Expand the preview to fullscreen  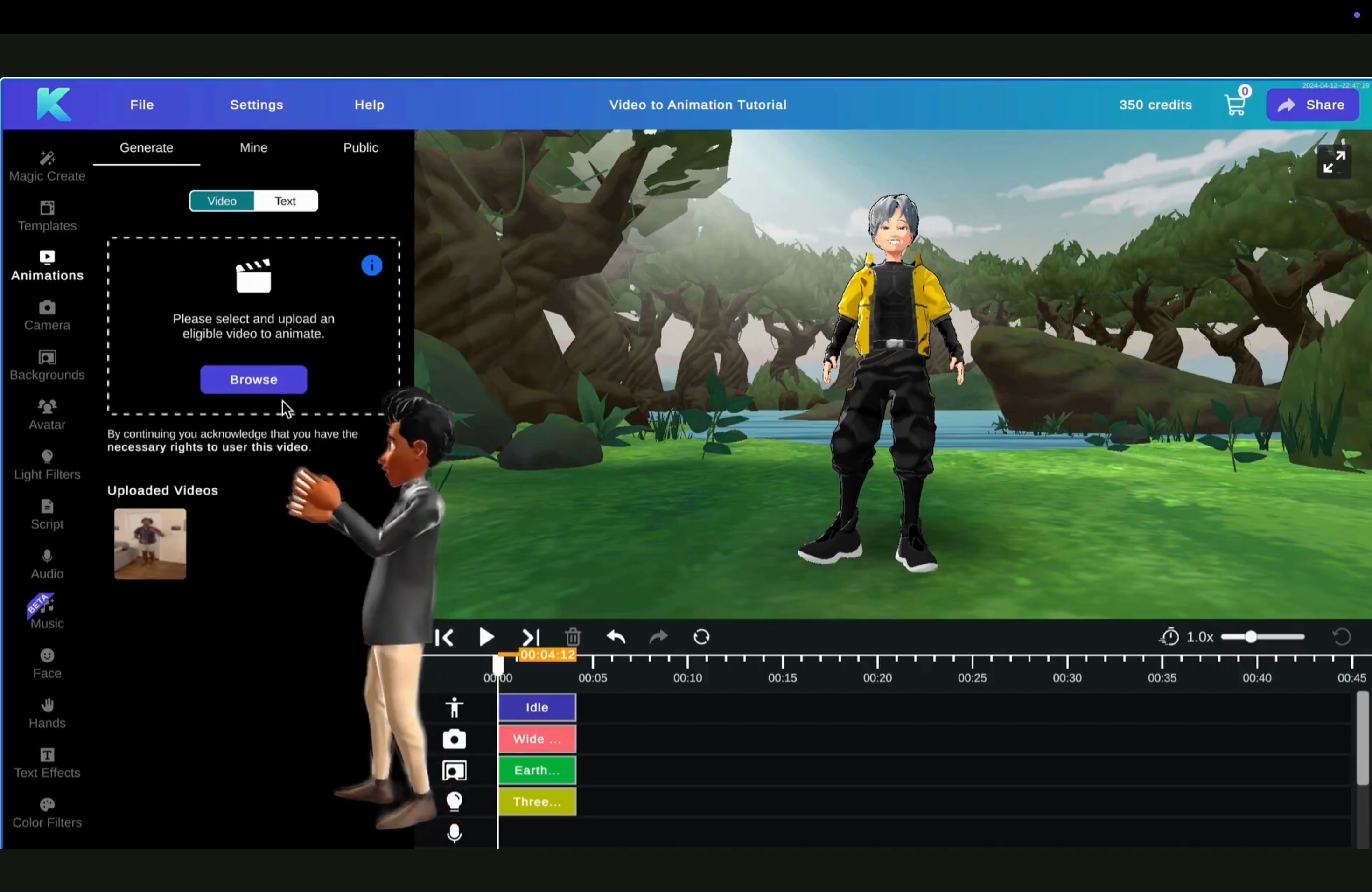click(x=1334, y=162)
